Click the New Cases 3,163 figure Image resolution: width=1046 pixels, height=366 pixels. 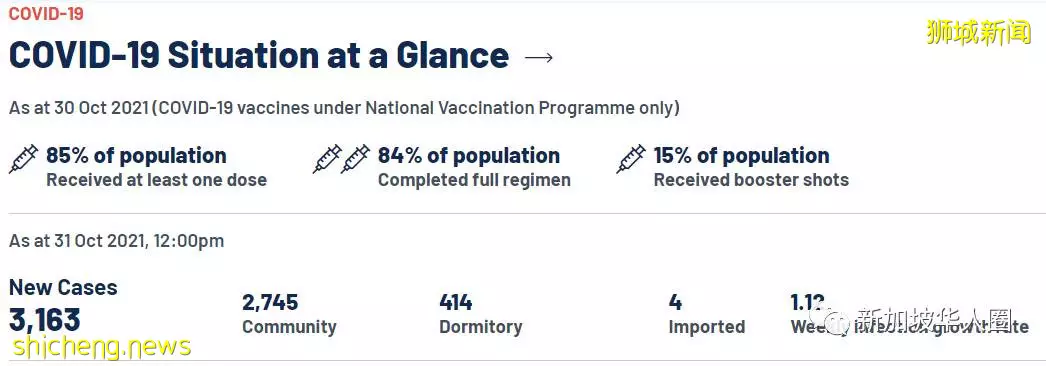(x=45, y=320)
